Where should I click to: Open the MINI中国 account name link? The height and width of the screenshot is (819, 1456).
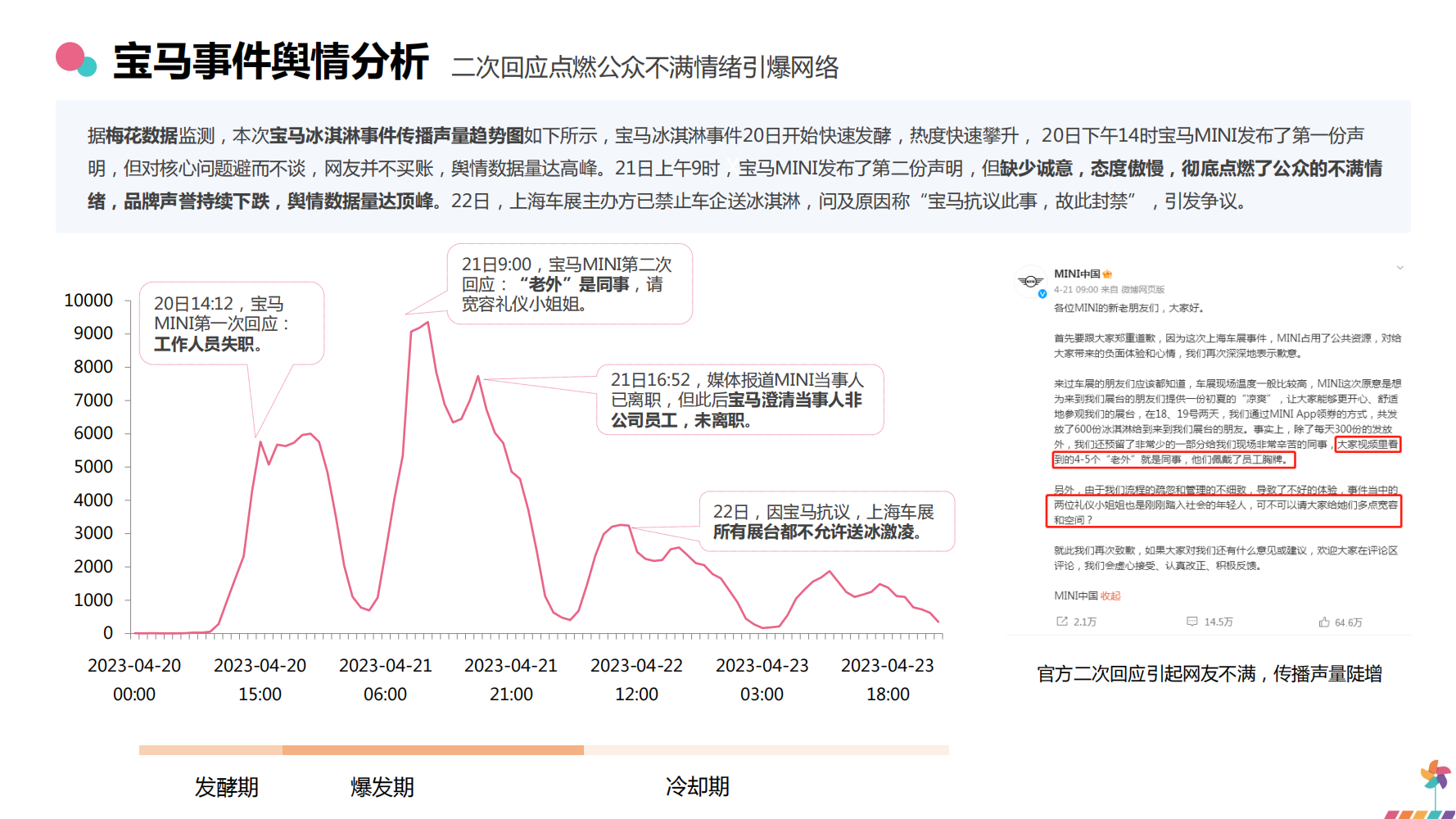click(x=1076, y=274)
